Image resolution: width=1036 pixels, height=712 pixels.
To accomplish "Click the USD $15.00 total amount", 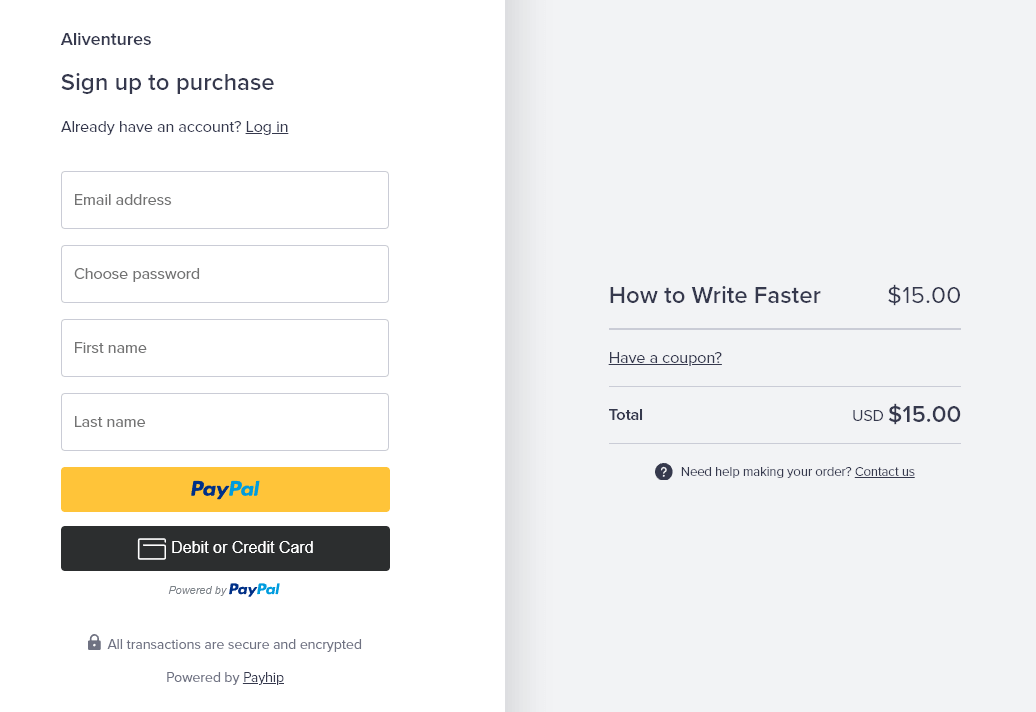I will (906, 415).
